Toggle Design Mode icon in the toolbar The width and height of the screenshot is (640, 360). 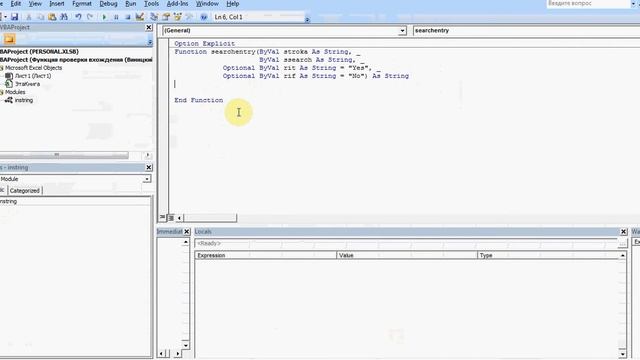tap(140, 17)
